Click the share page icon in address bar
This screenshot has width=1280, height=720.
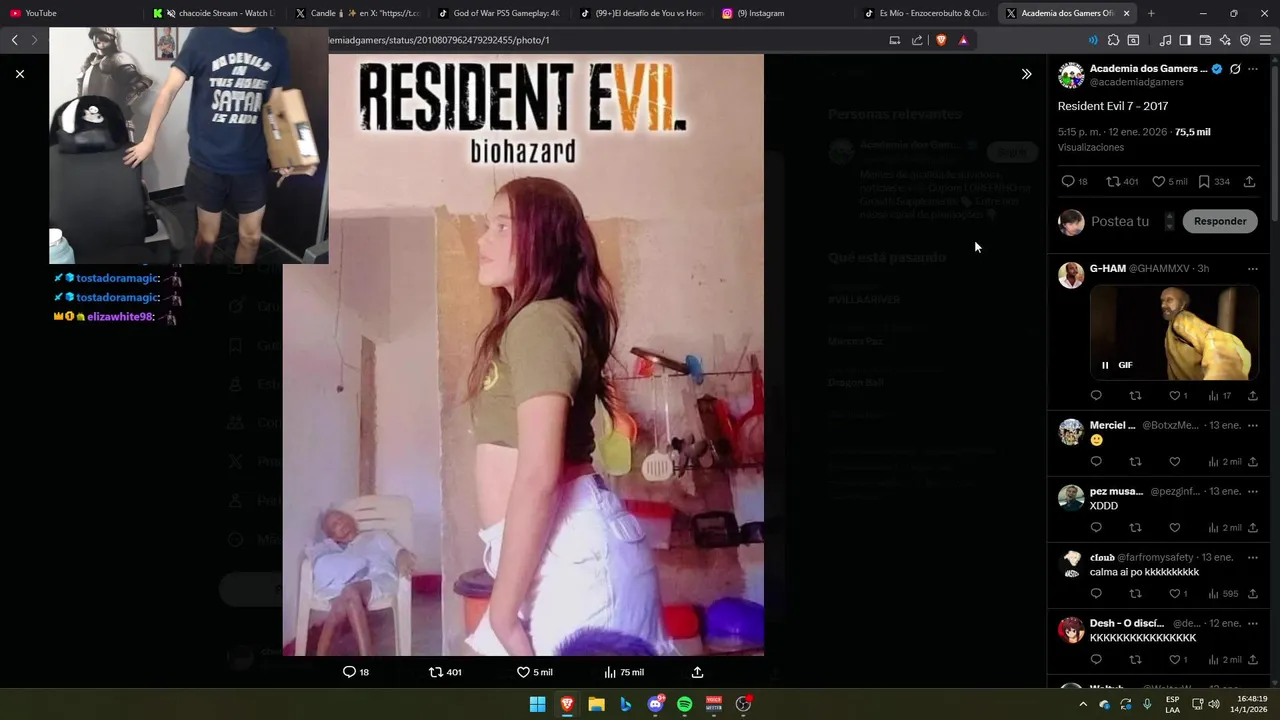click(917, 40)
